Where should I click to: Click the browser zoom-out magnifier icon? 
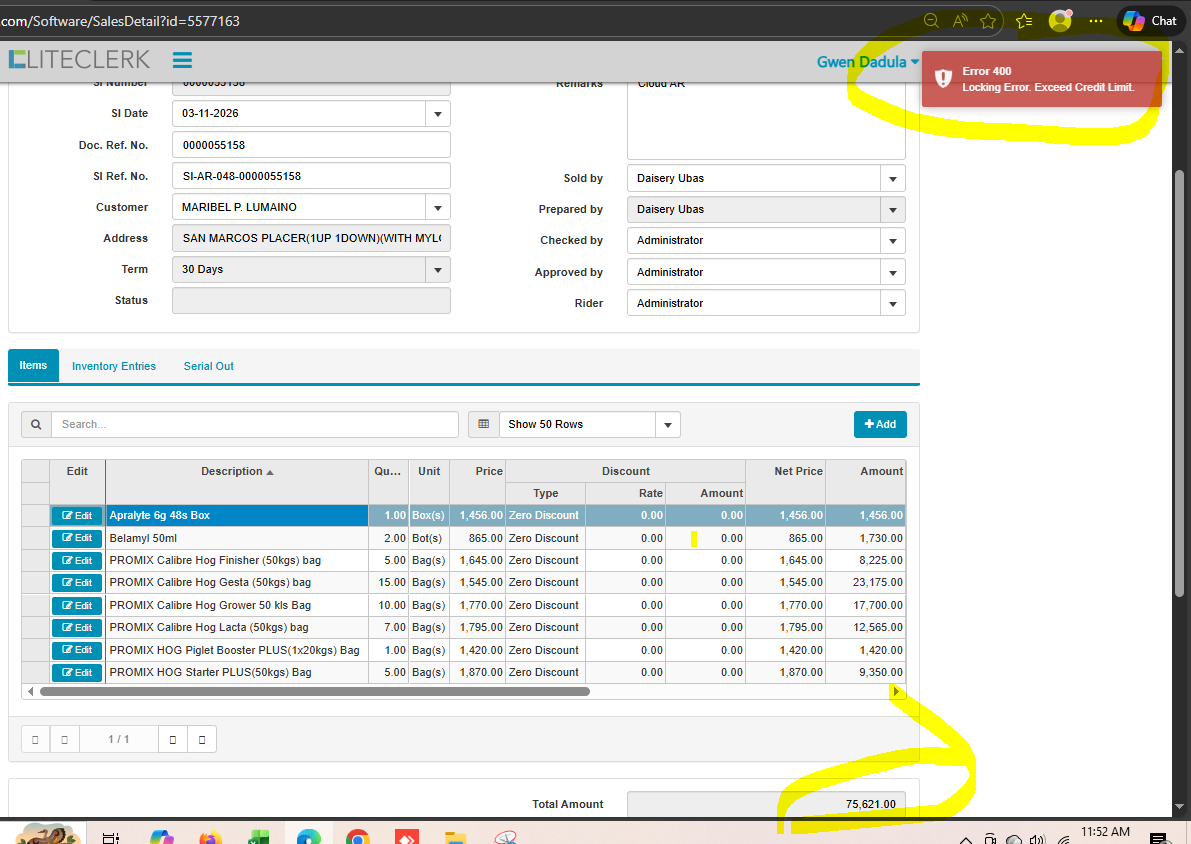(931, 21)
